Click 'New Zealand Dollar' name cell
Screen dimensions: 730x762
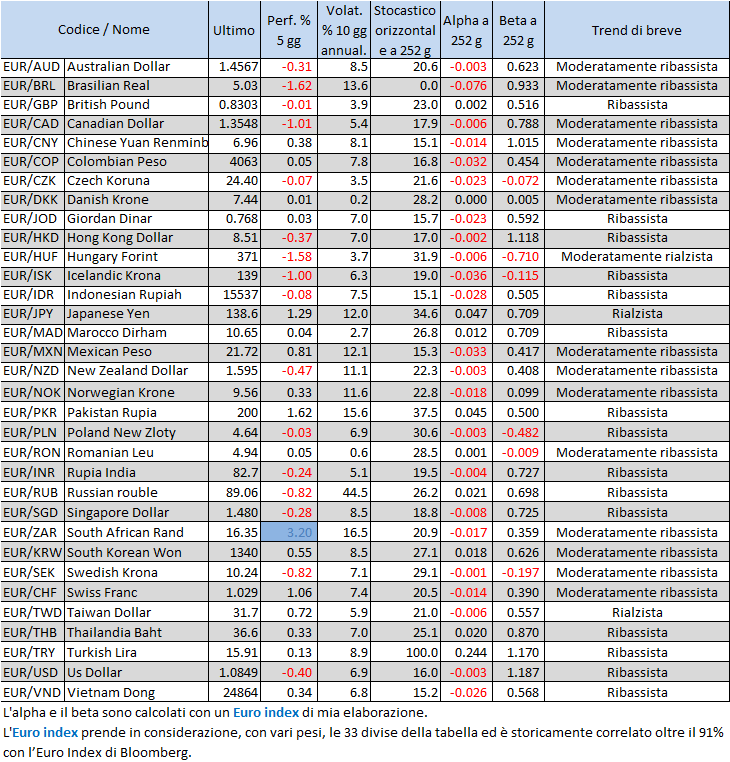137,371
